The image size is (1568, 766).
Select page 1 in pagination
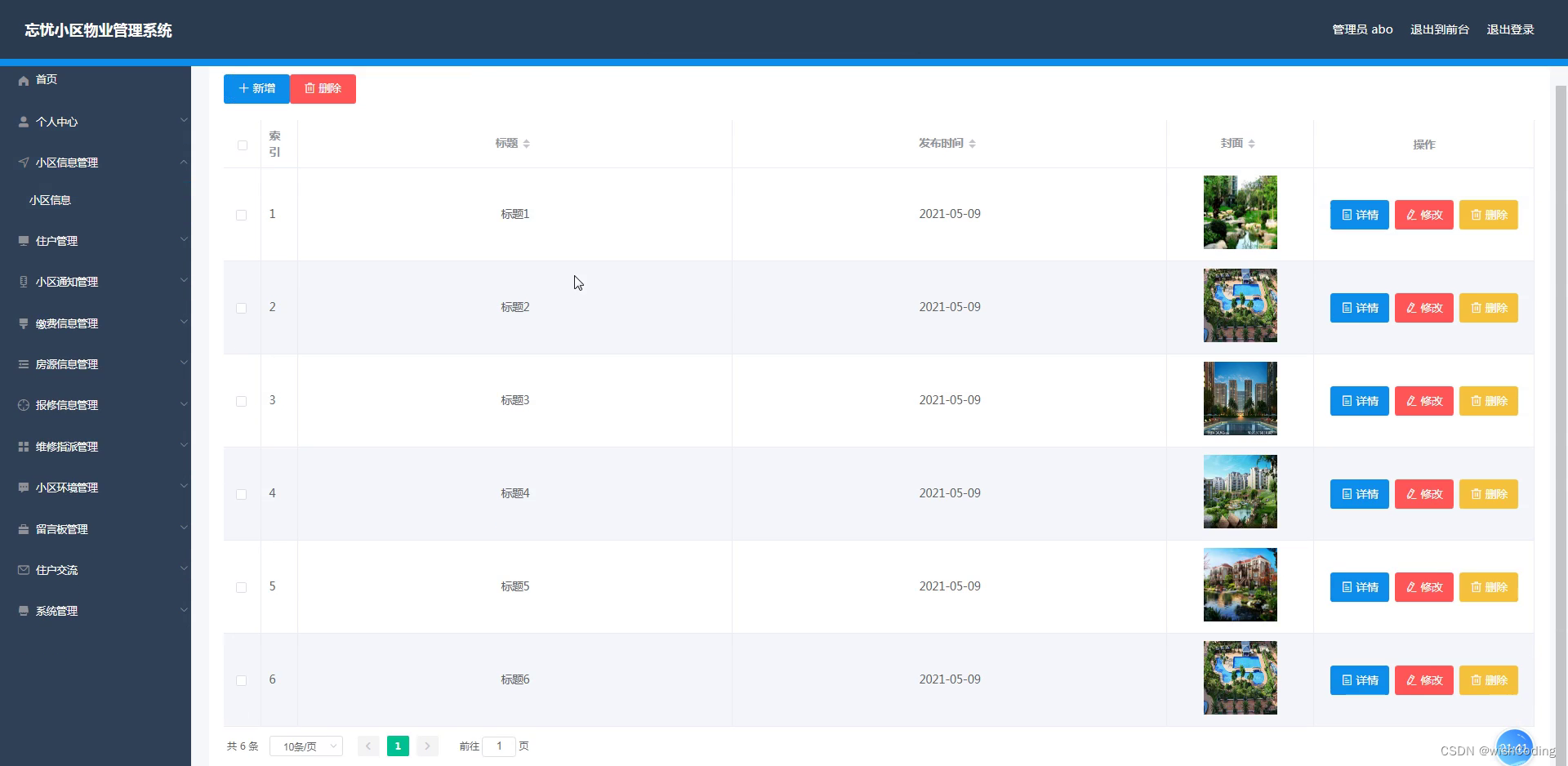[398, 746]
